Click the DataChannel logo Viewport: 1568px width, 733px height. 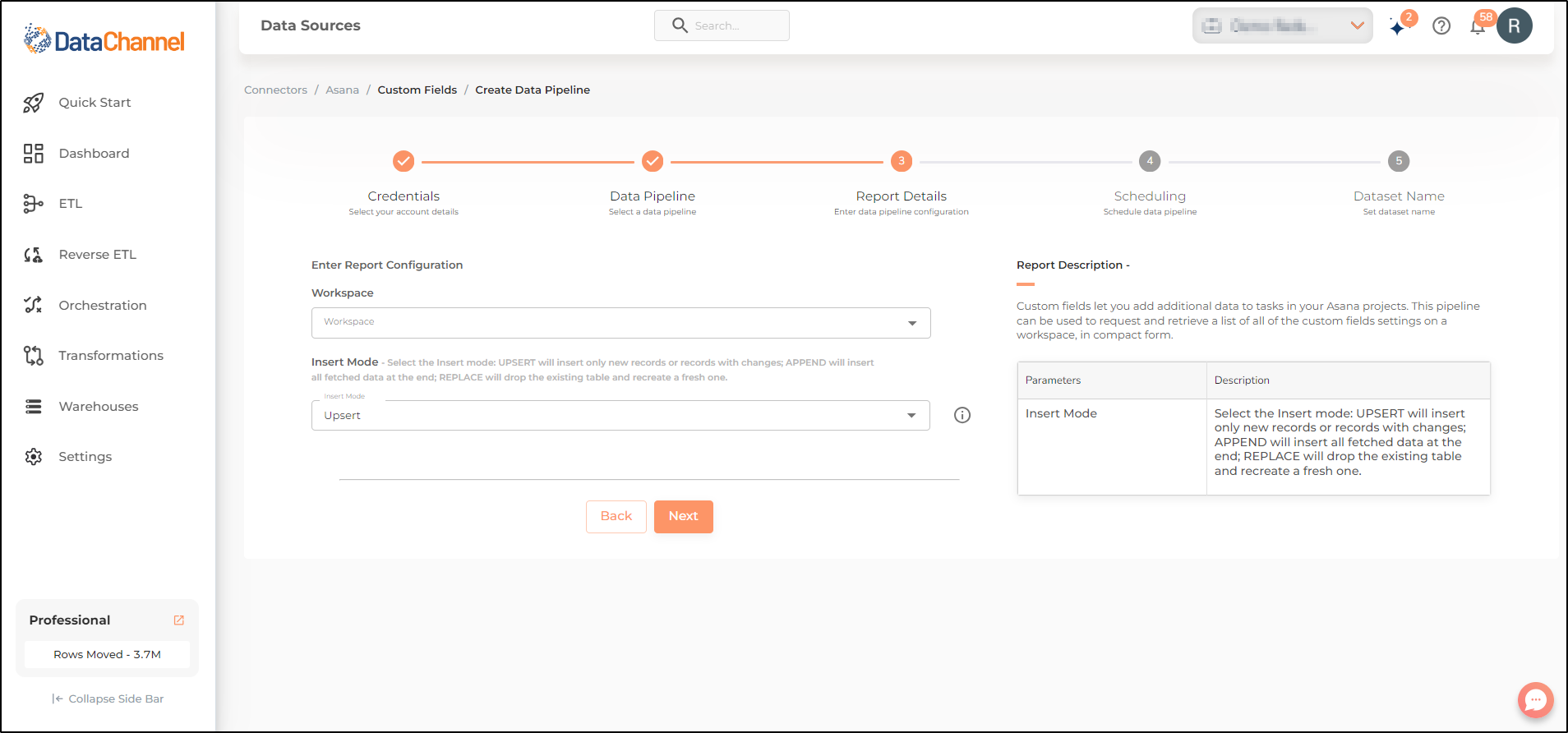pos(104,39)
